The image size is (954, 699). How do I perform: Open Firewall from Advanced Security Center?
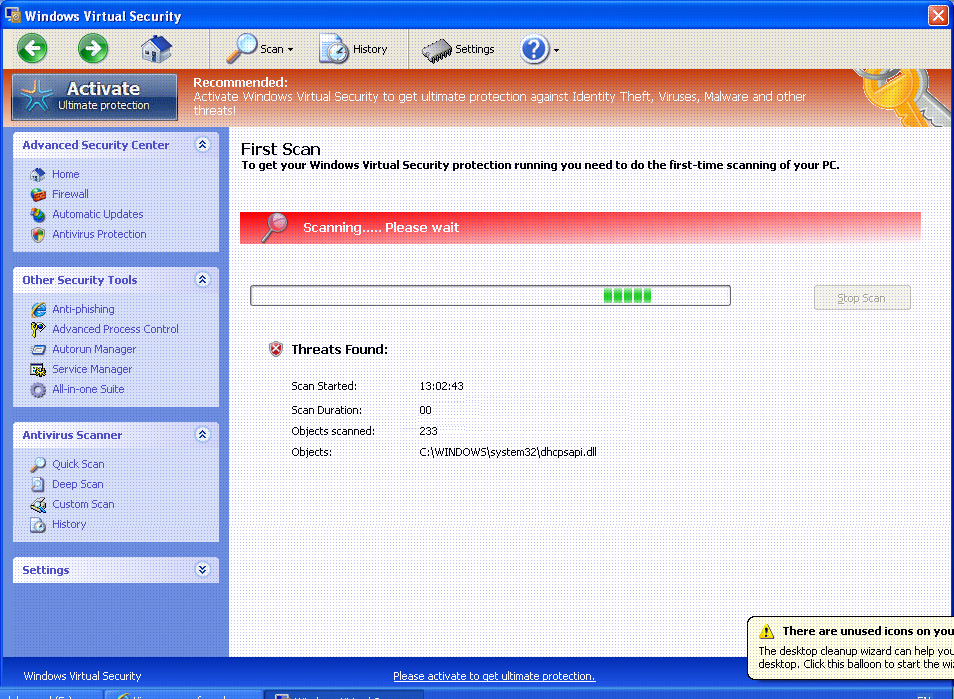point(68,194)
